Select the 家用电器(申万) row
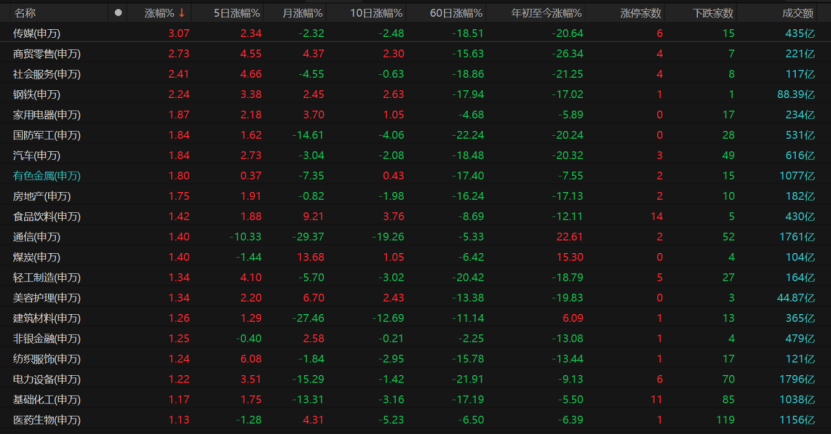 click(416, 114)
